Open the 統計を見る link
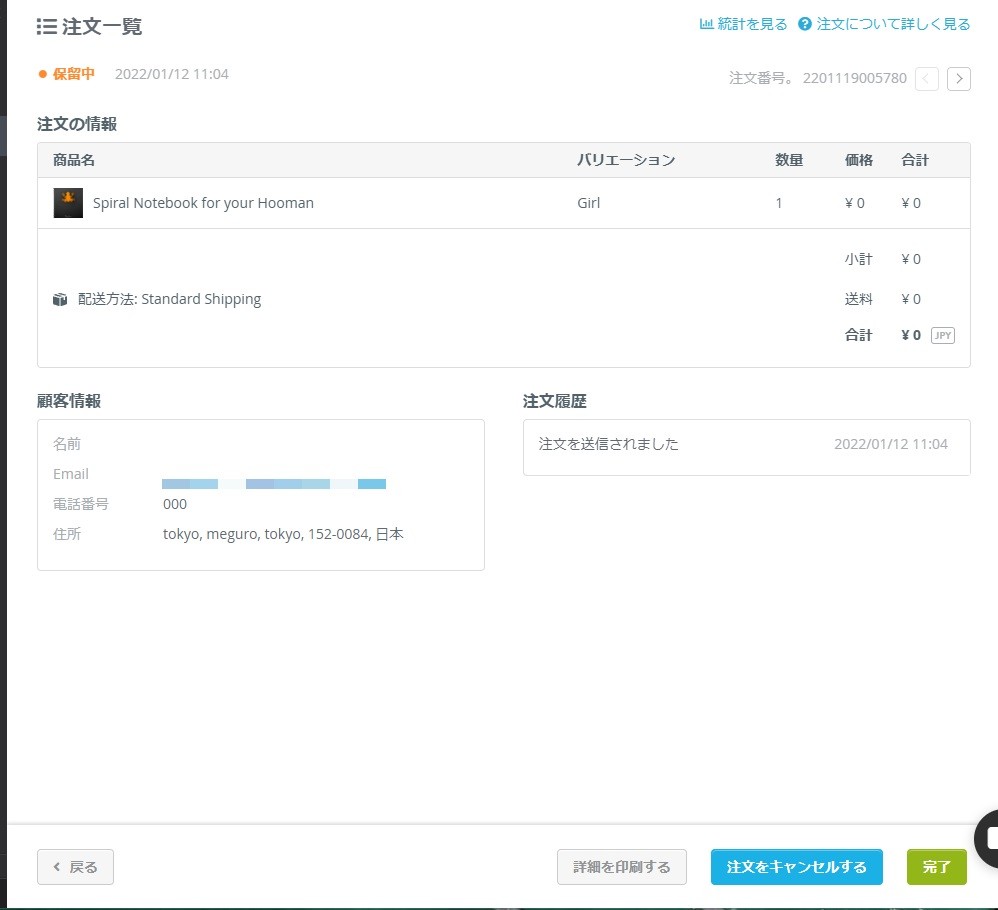 coord(752,24)
